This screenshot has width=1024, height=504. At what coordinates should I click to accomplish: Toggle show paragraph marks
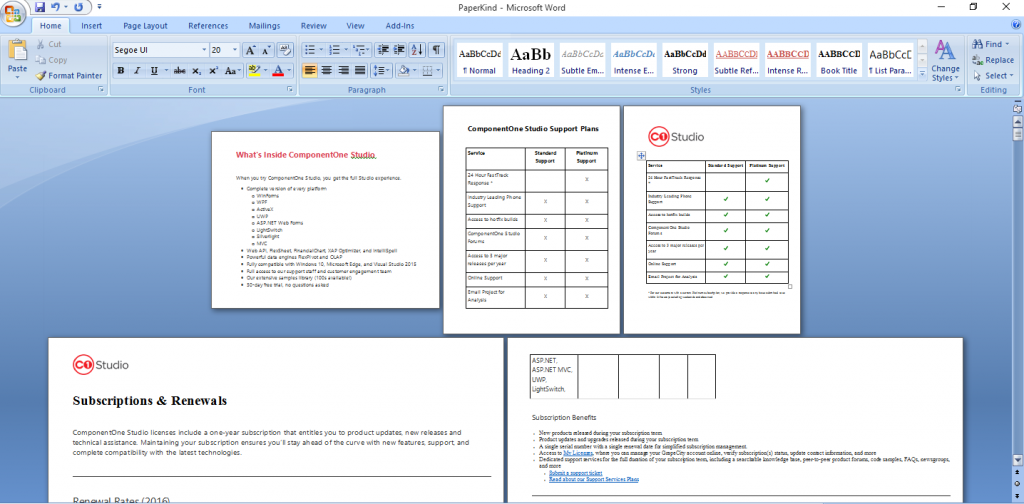[x=436, y=50]
